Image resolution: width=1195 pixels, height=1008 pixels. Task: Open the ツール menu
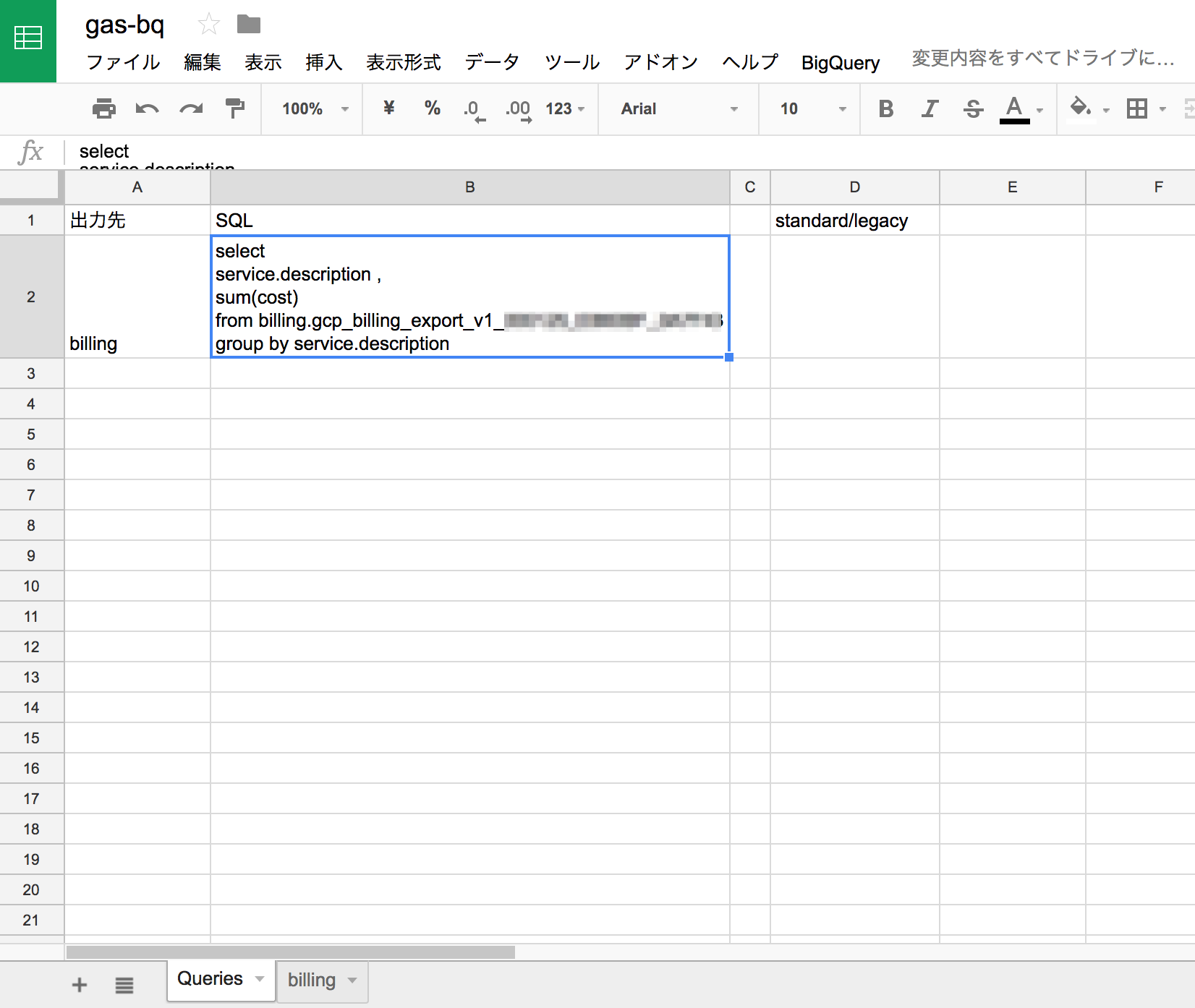[572, 62]
